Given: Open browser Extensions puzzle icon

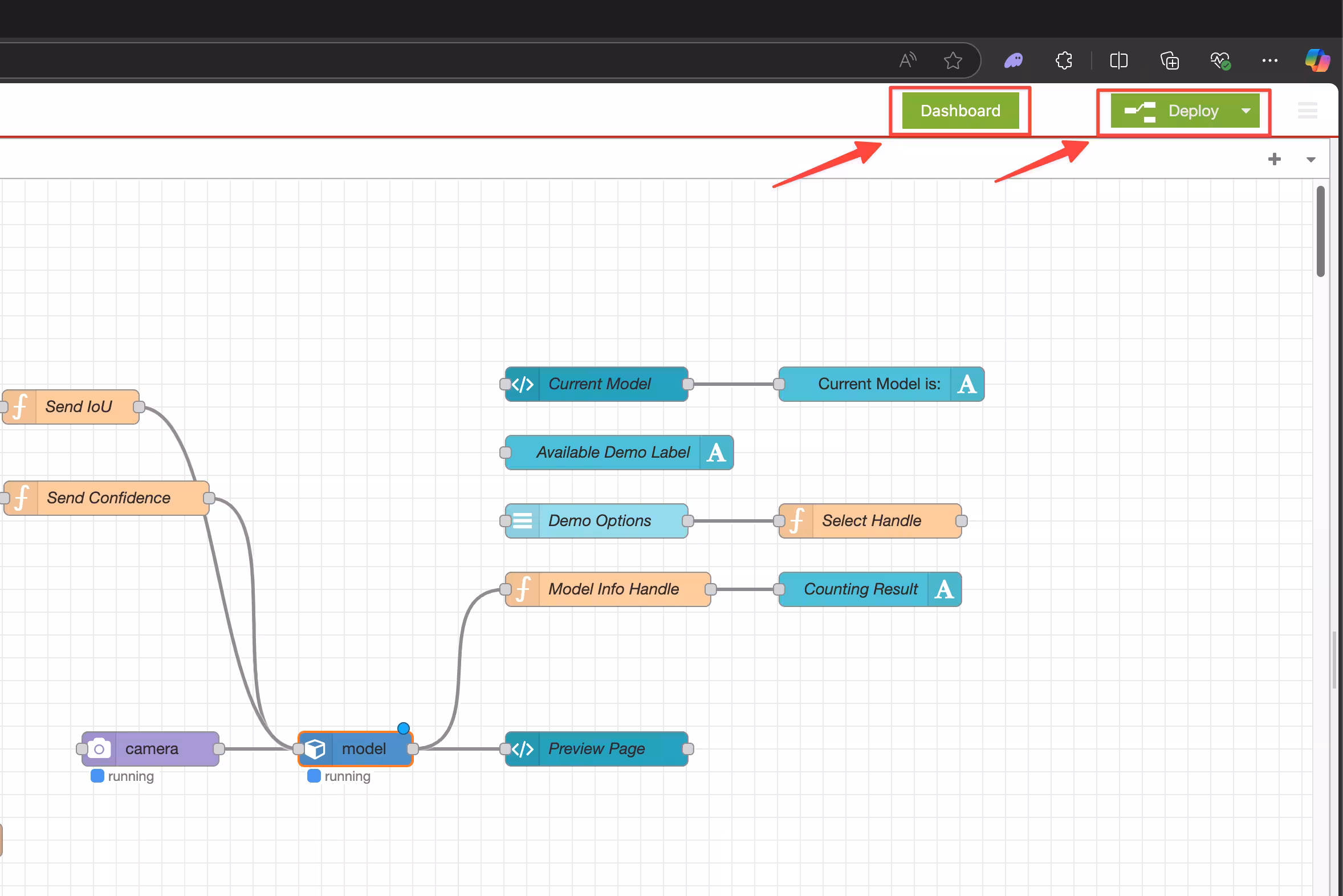Looking at the screenshot, I should 1064,60.
